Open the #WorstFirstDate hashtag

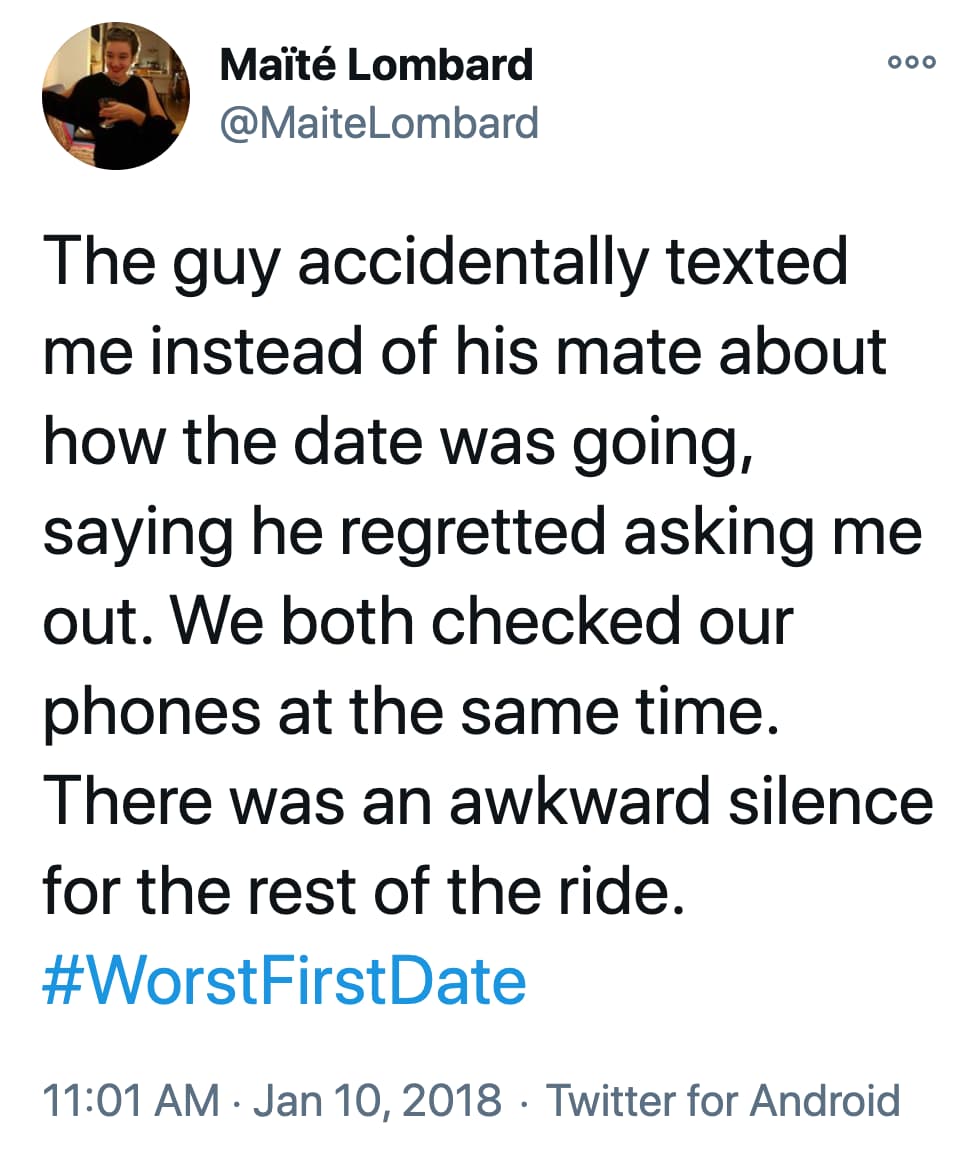(x=284, y=981)
